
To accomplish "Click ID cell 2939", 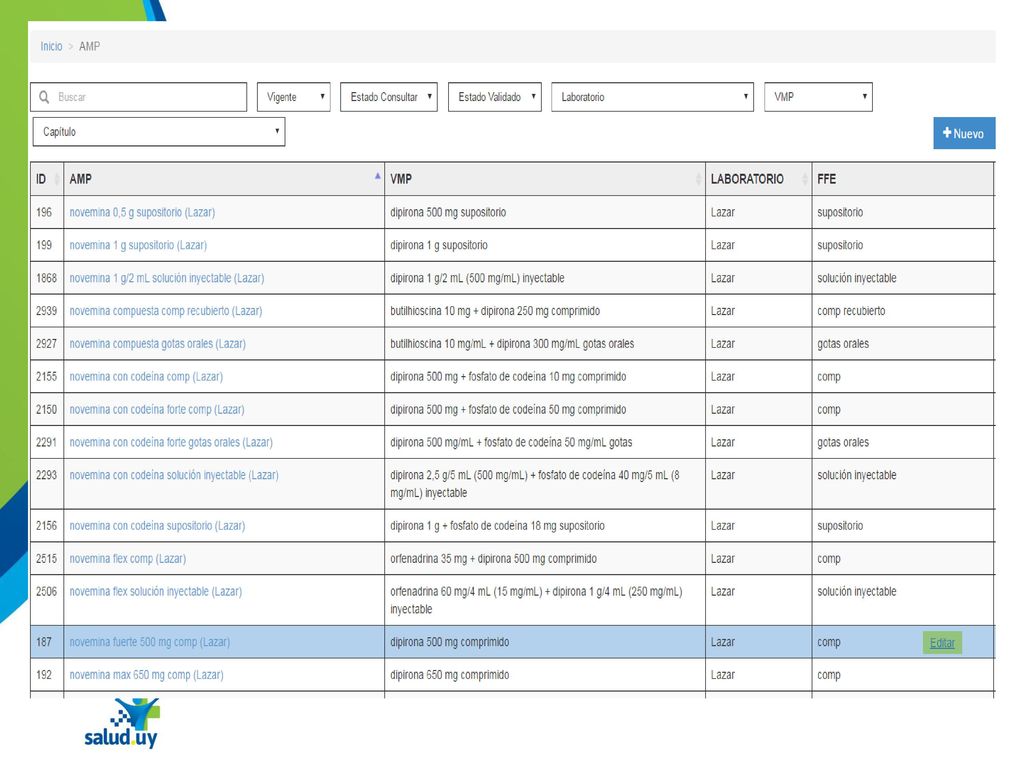I will pyautogui.click(x=46, y=311).
